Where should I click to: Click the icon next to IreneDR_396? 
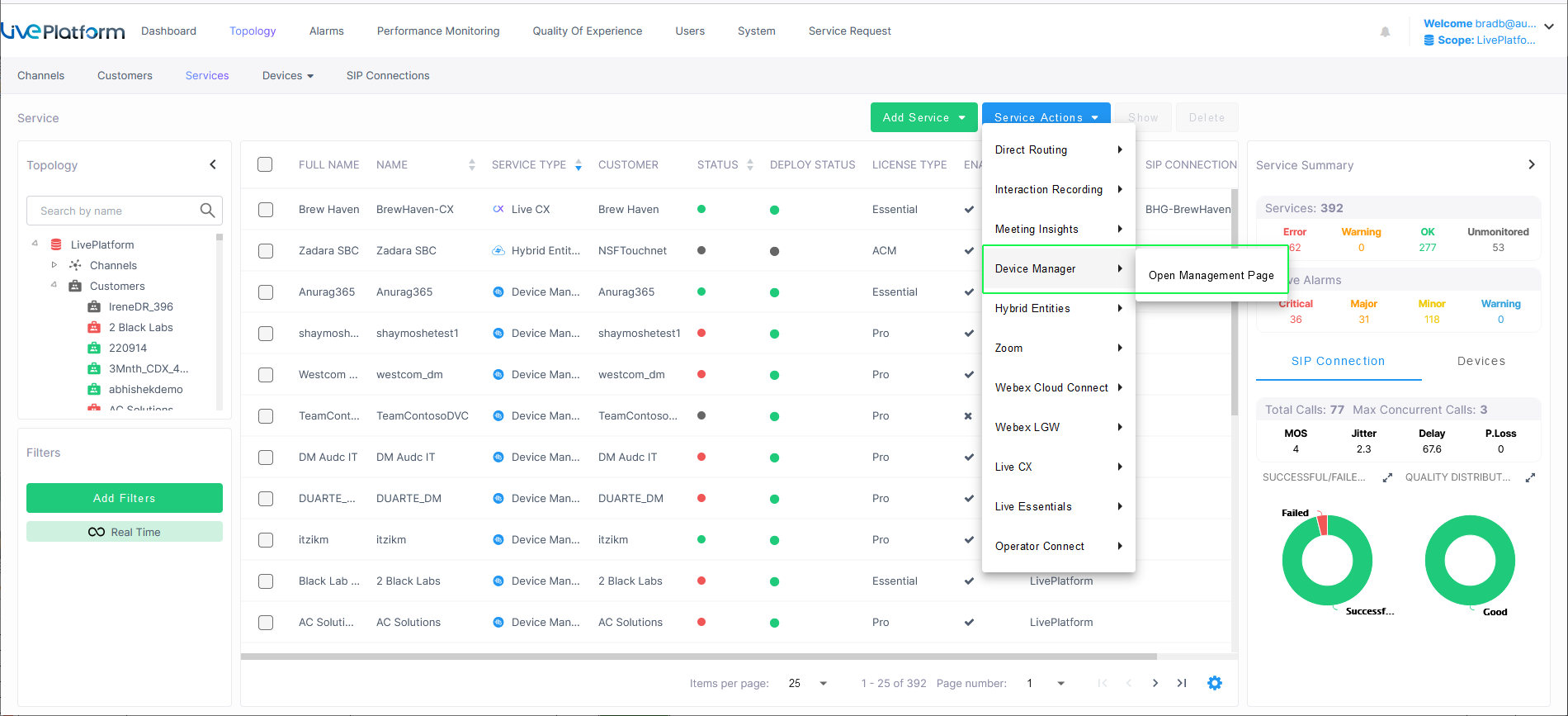coord(94,306)
